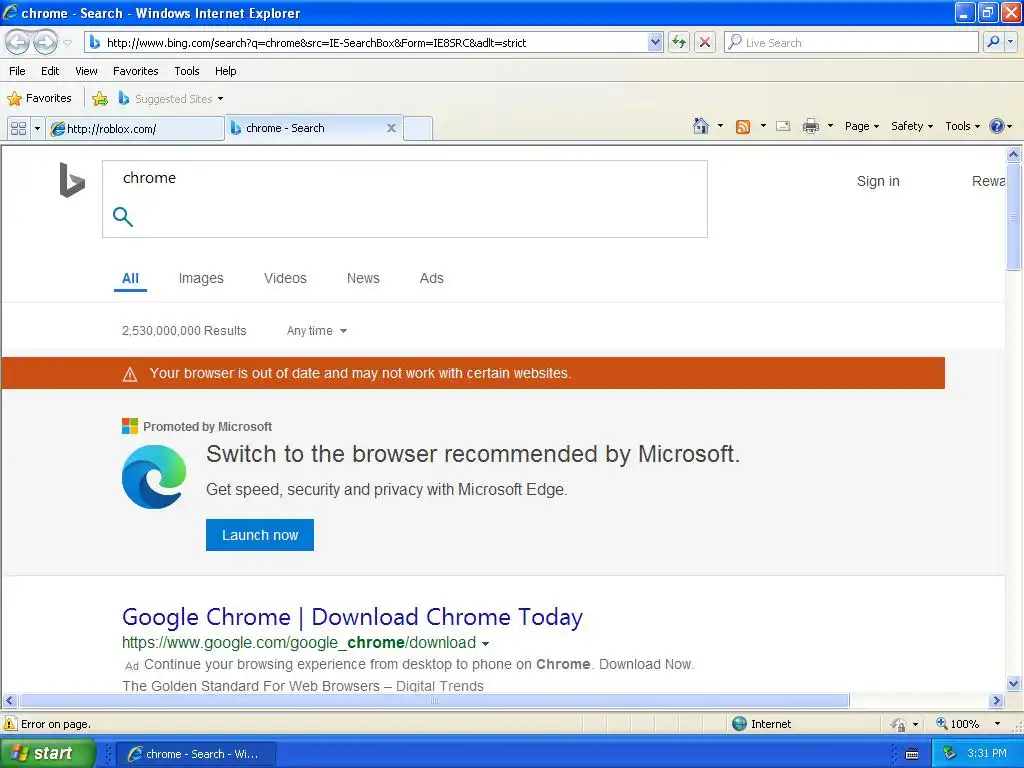Switch to the roblox.com tab
This screenshot has height=768, width=1024.
[x=135, y=129]
